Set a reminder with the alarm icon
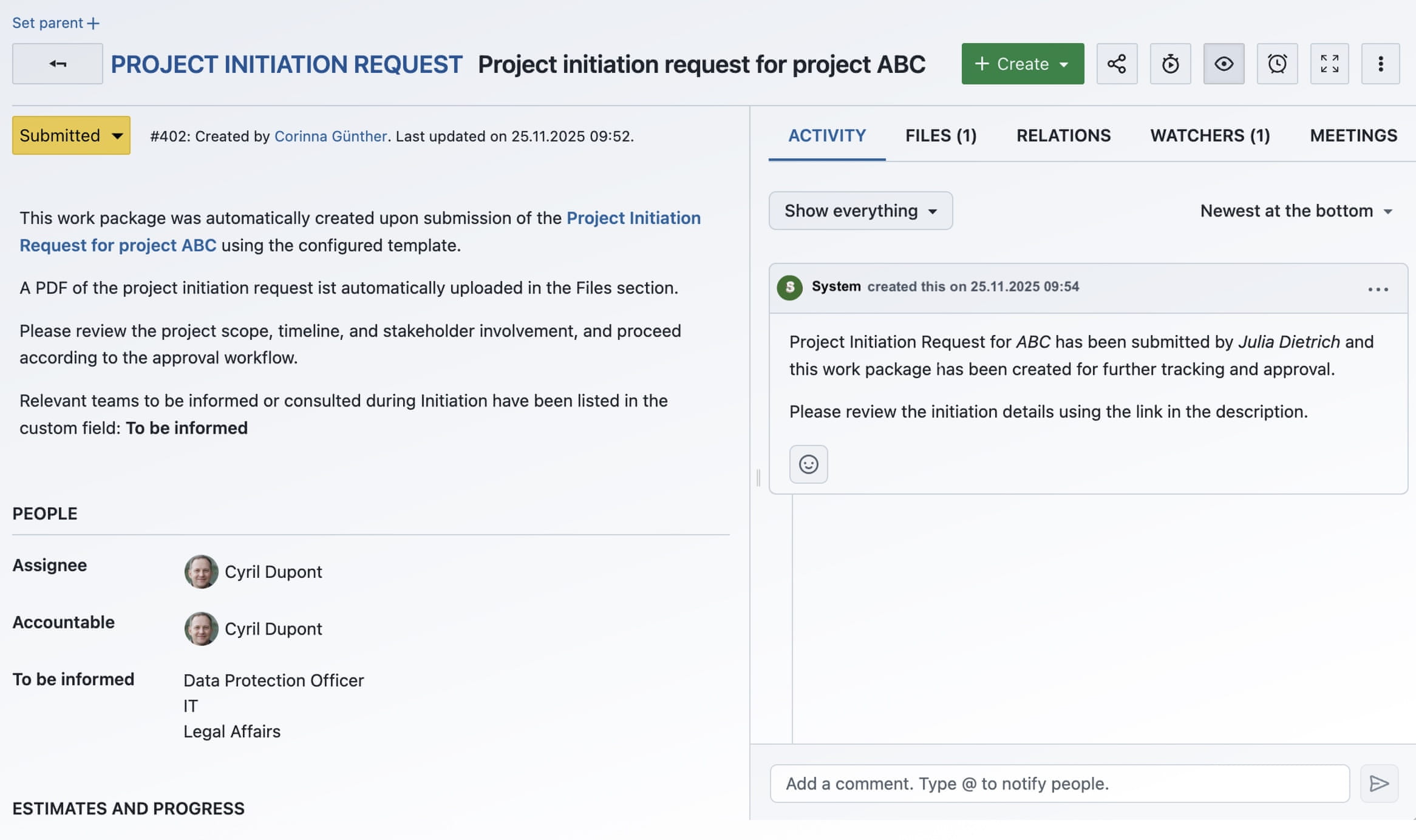This screenshot has height=840, width=1416. point(1277,64)
